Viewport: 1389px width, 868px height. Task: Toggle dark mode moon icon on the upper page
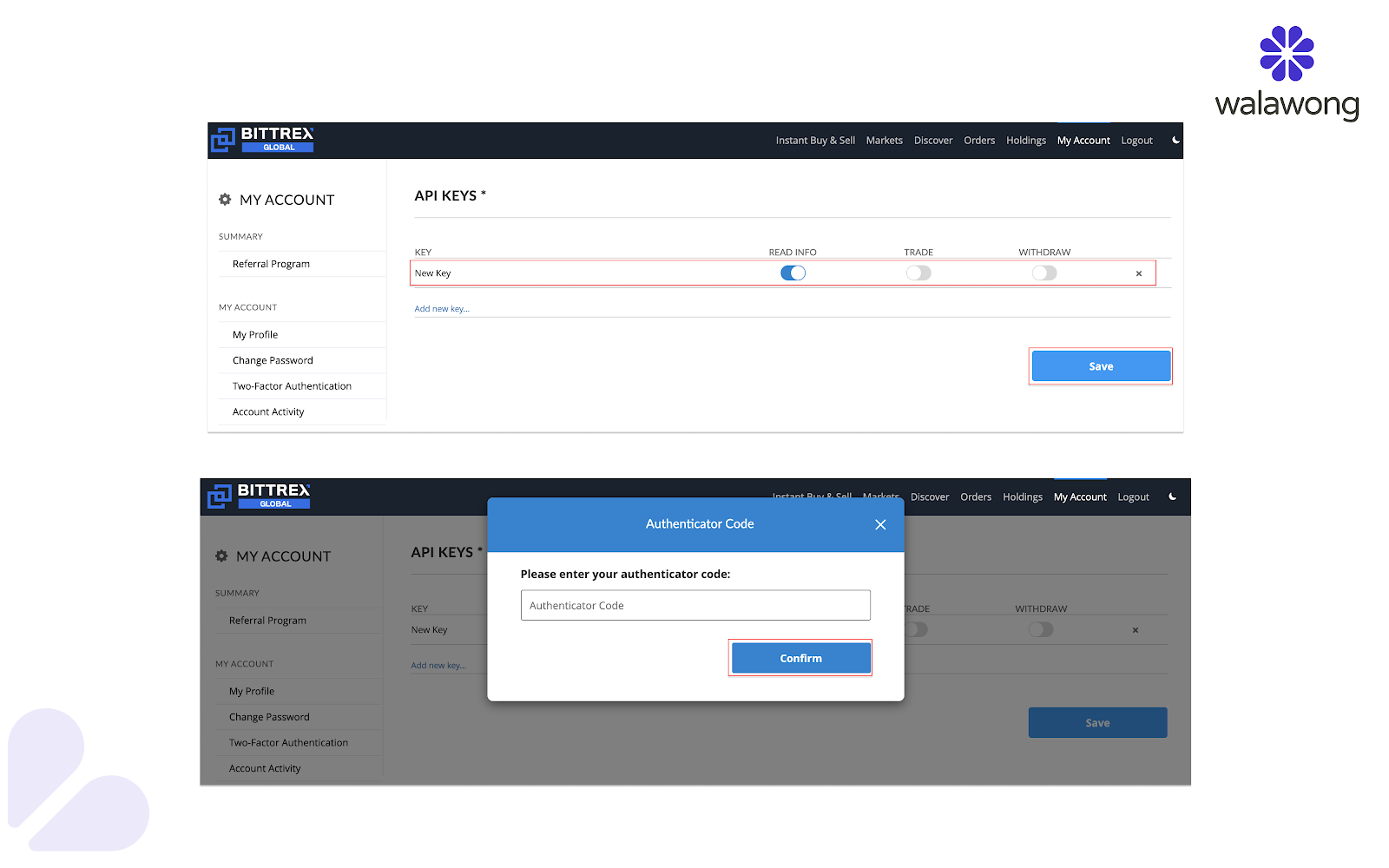[1176, 140]
